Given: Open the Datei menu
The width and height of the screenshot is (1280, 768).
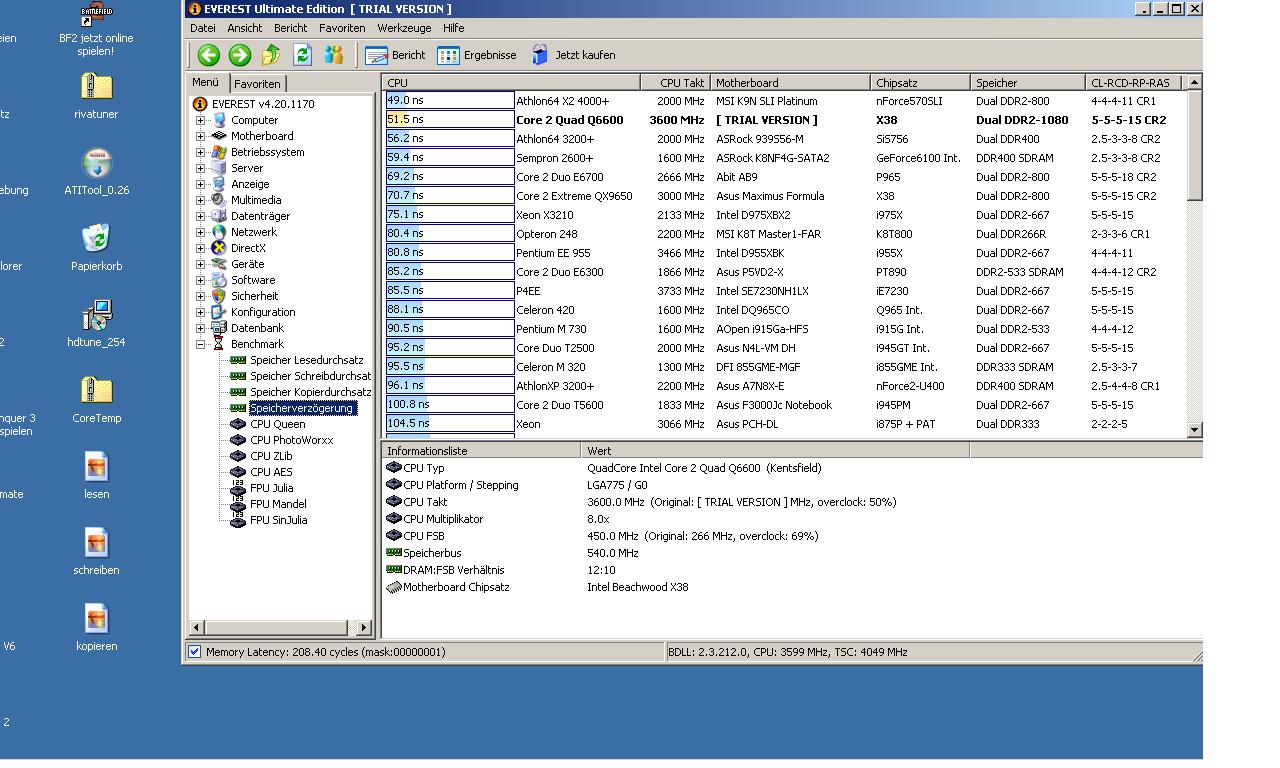Looking at the screenshot, I should tap(203, 28).
